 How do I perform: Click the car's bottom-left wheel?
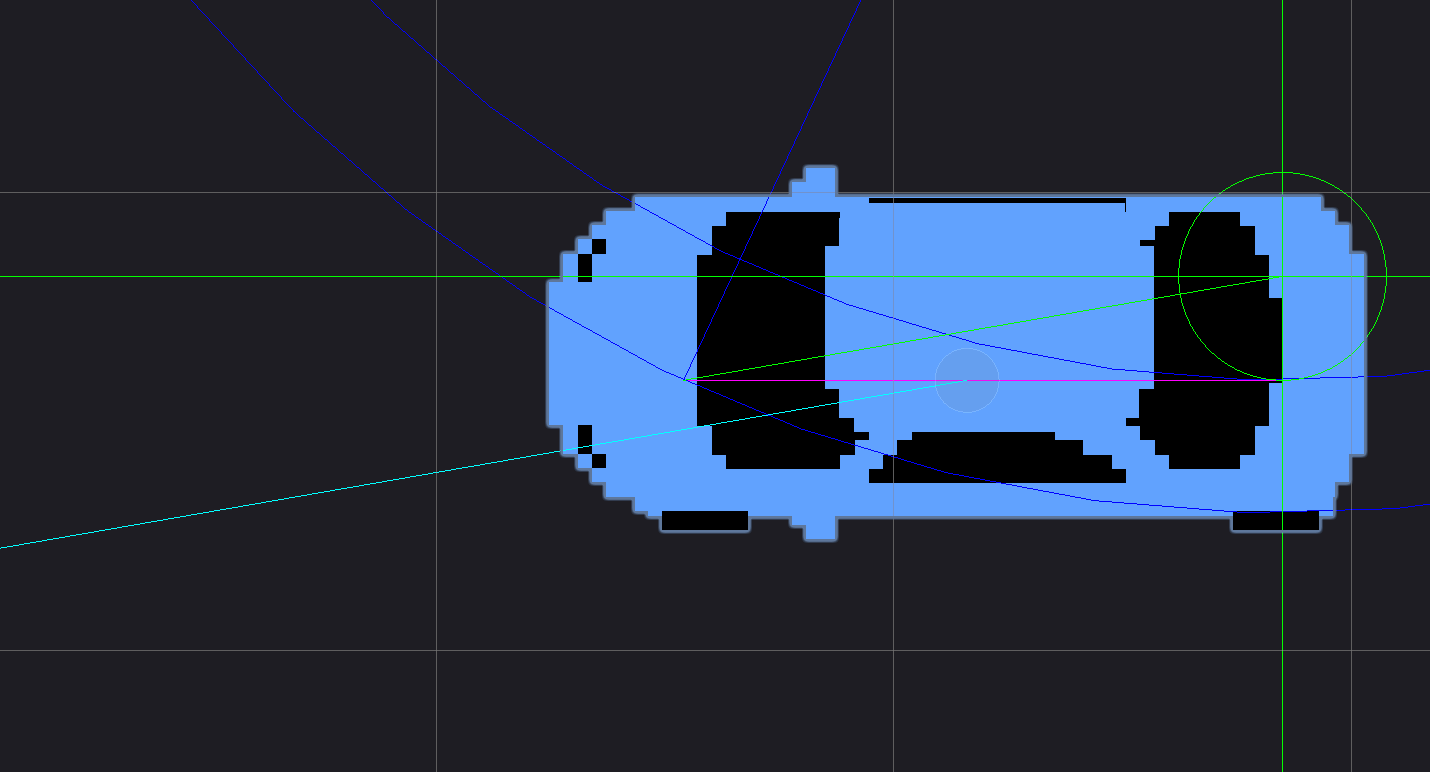[x=705, y=521]
